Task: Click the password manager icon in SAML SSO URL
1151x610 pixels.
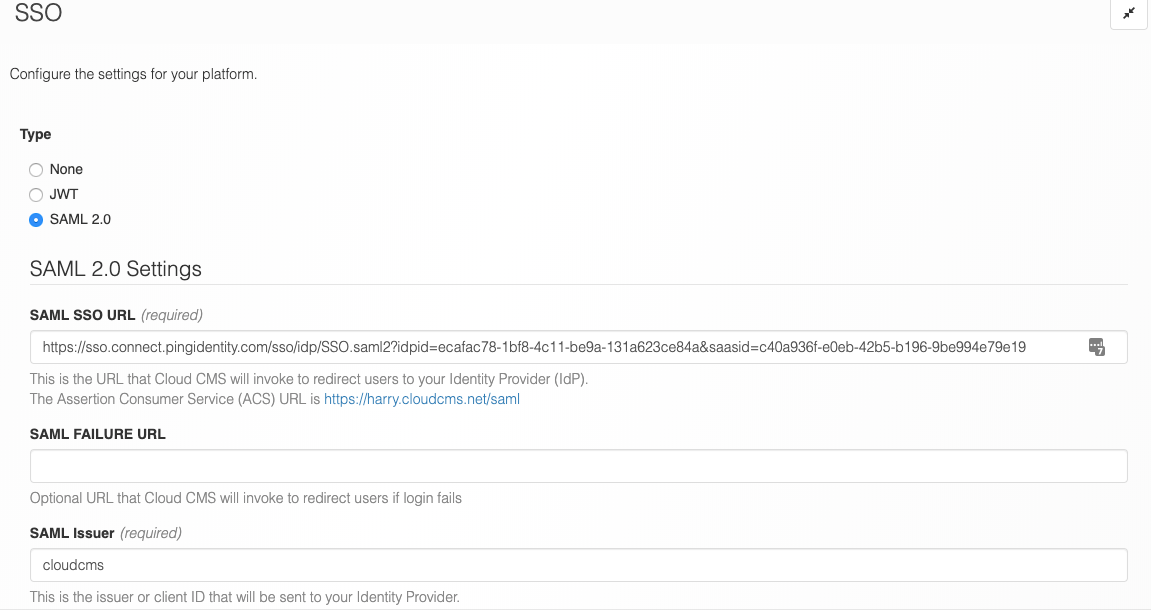Action: (1097, 347)
